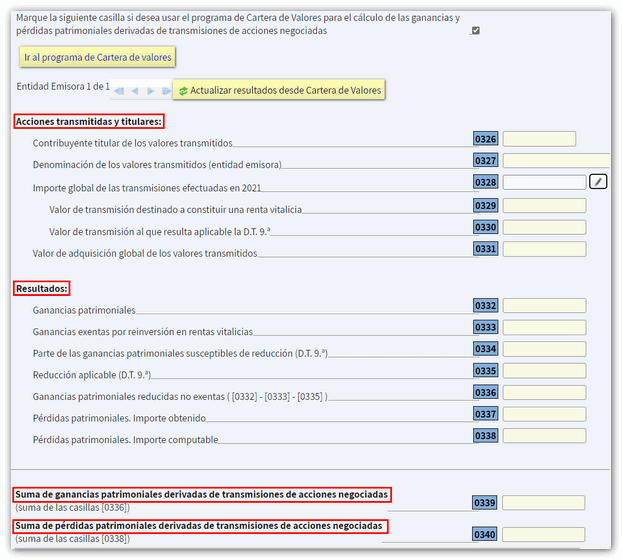Click the last record navigation arrow

pyautogui.click(x=165, y=91)
